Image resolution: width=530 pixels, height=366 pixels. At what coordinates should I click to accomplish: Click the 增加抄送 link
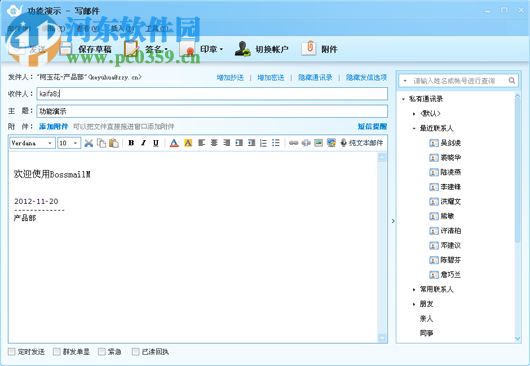[230, 78]
